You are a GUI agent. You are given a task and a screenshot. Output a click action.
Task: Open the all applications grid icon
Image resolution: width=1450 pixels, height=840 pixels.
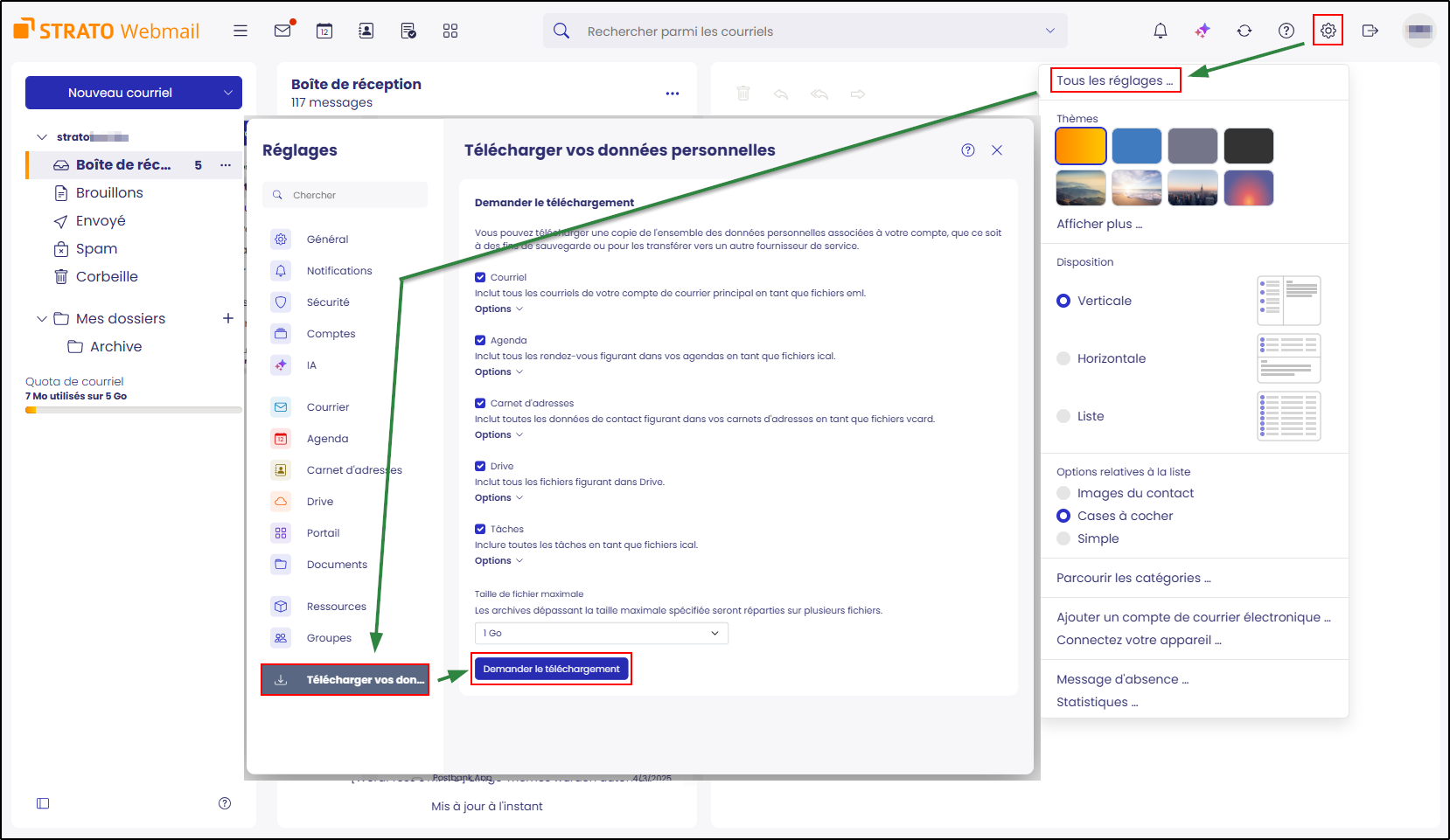[x=450, y=31]
